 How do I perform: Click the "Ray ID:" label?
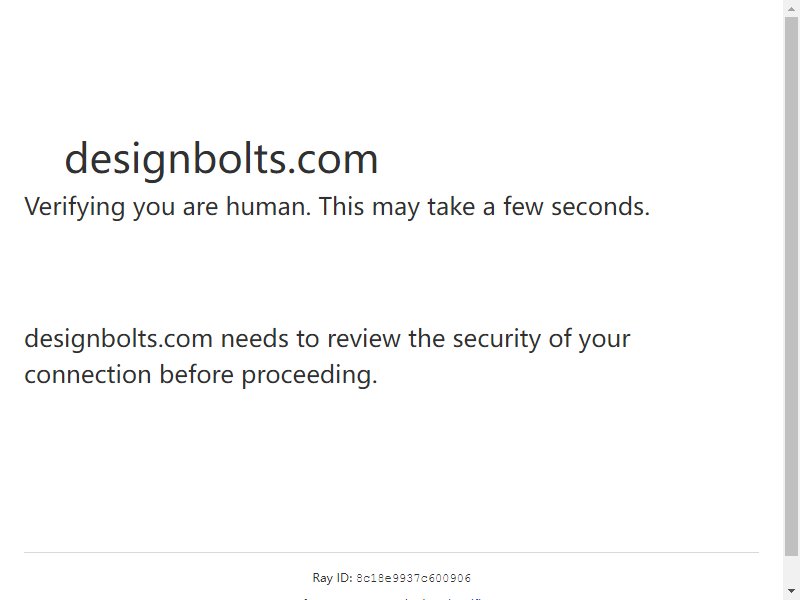click(x=333, y=578)
